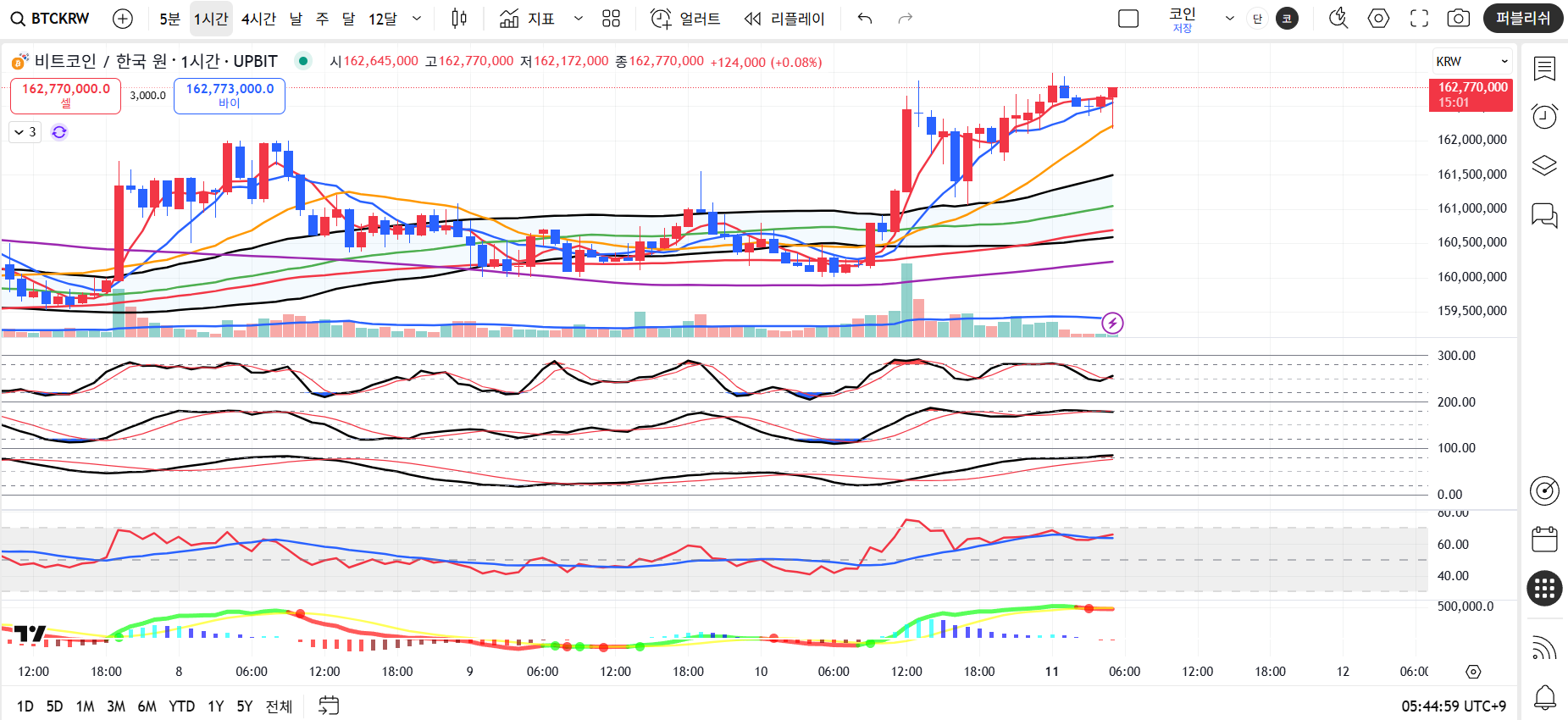This screenshot has height=720, width=1568.
Task: Open alerts clock panel in sidebar
Action: point(1544,116)
